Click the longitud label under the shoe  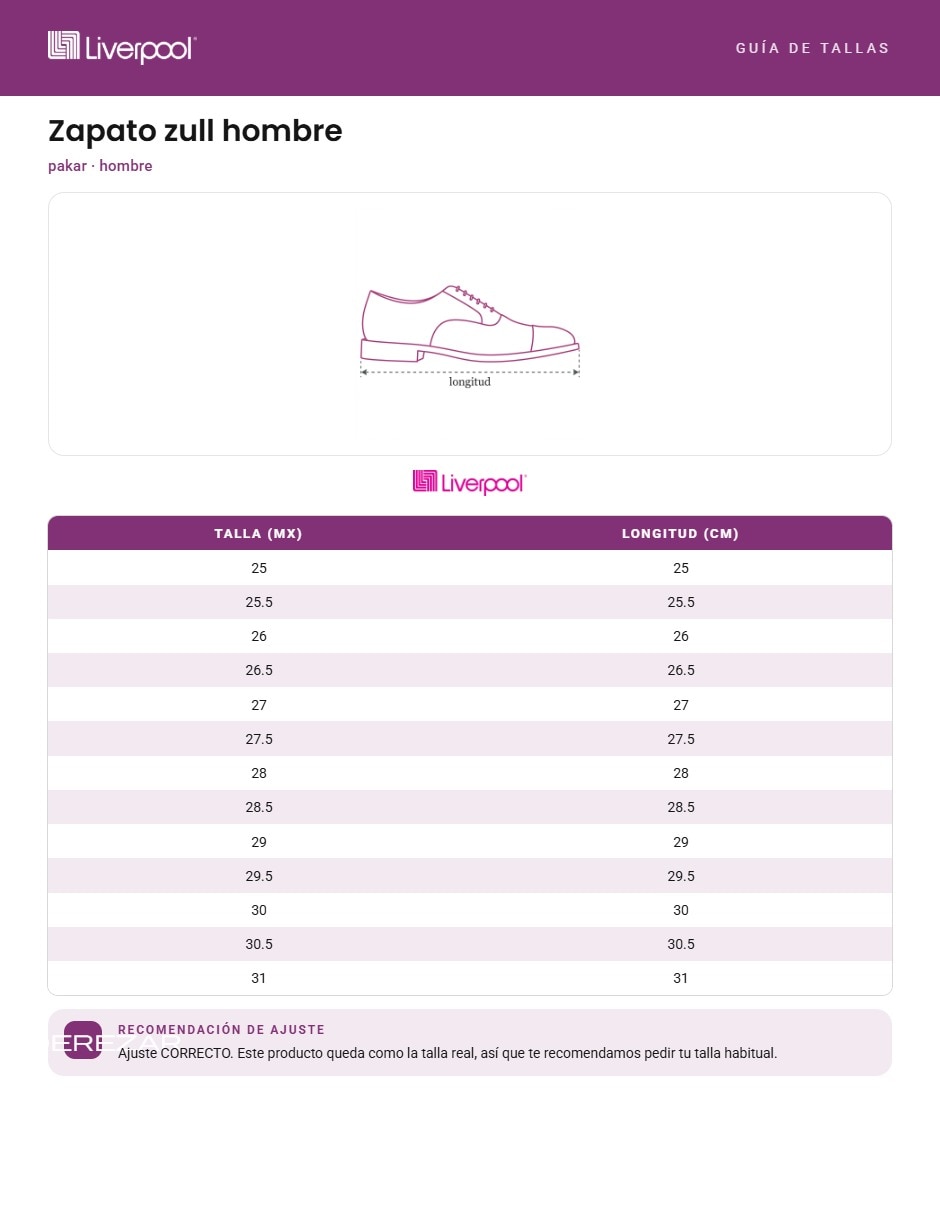[470, 382]
